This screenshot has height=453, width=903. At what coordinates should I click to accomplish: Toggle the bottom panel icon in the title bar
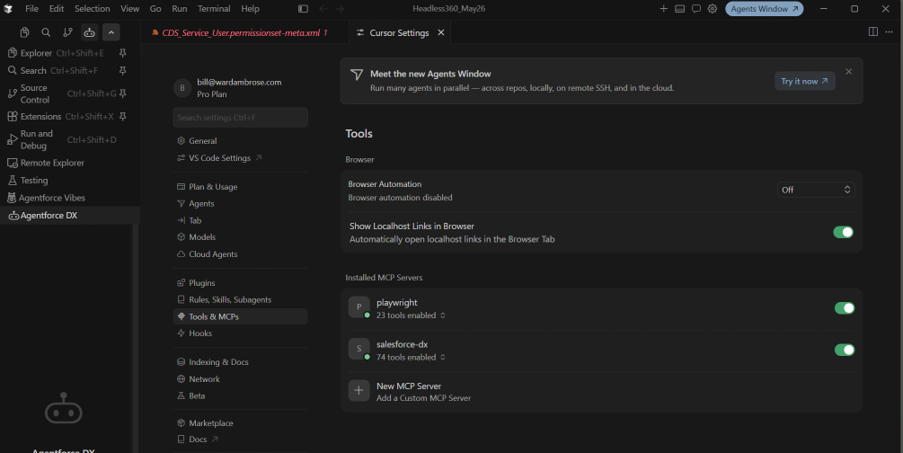click(x=680, y=9)
